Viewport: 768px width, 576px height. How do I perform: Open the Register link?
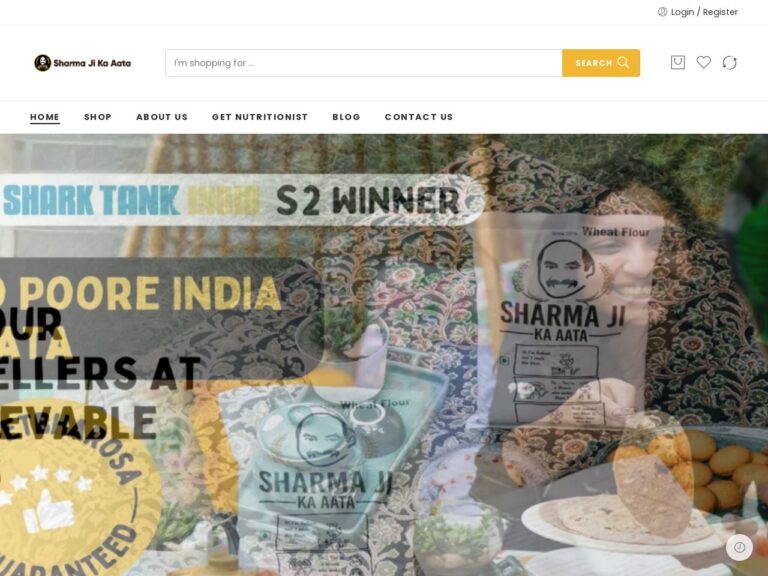[720, 12]
